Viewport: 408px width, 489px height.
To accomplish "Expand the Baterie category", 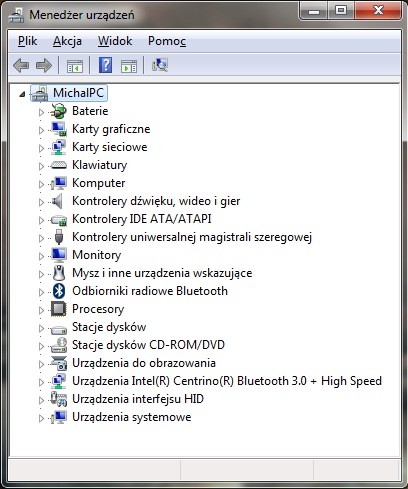I will (41, 112).
